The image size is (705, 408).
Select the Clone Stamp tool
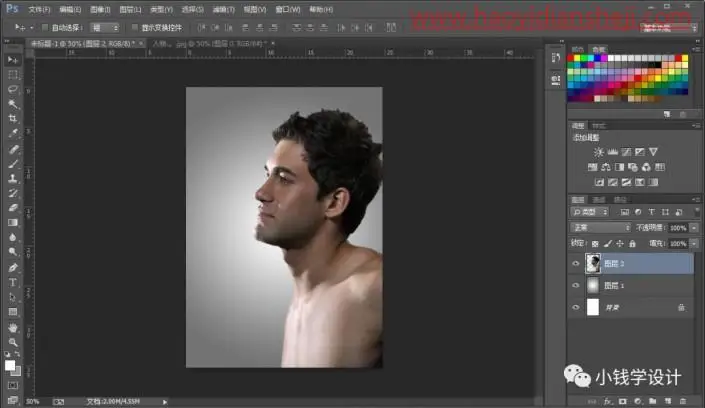13,179
